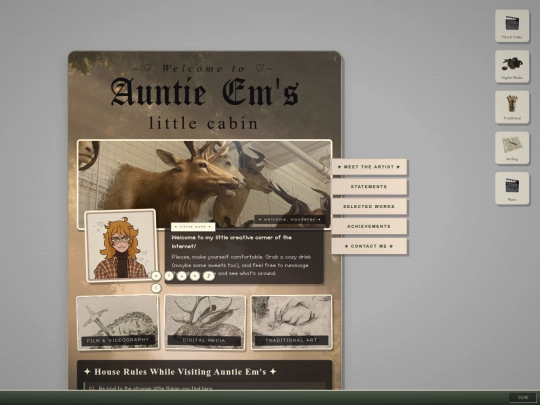540x405 pixels.
Task: Open the Traditional Art gallery card
Action: coord(291,322)
